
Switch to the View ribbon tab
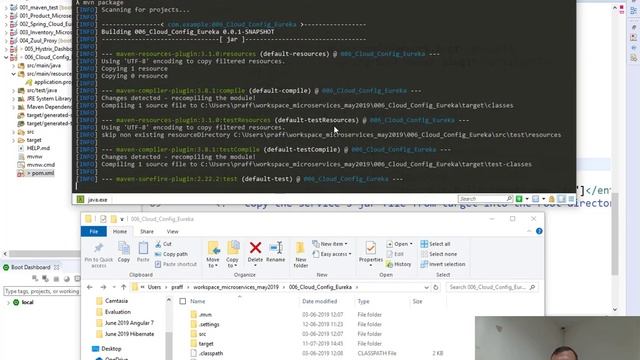click(172, 231)
